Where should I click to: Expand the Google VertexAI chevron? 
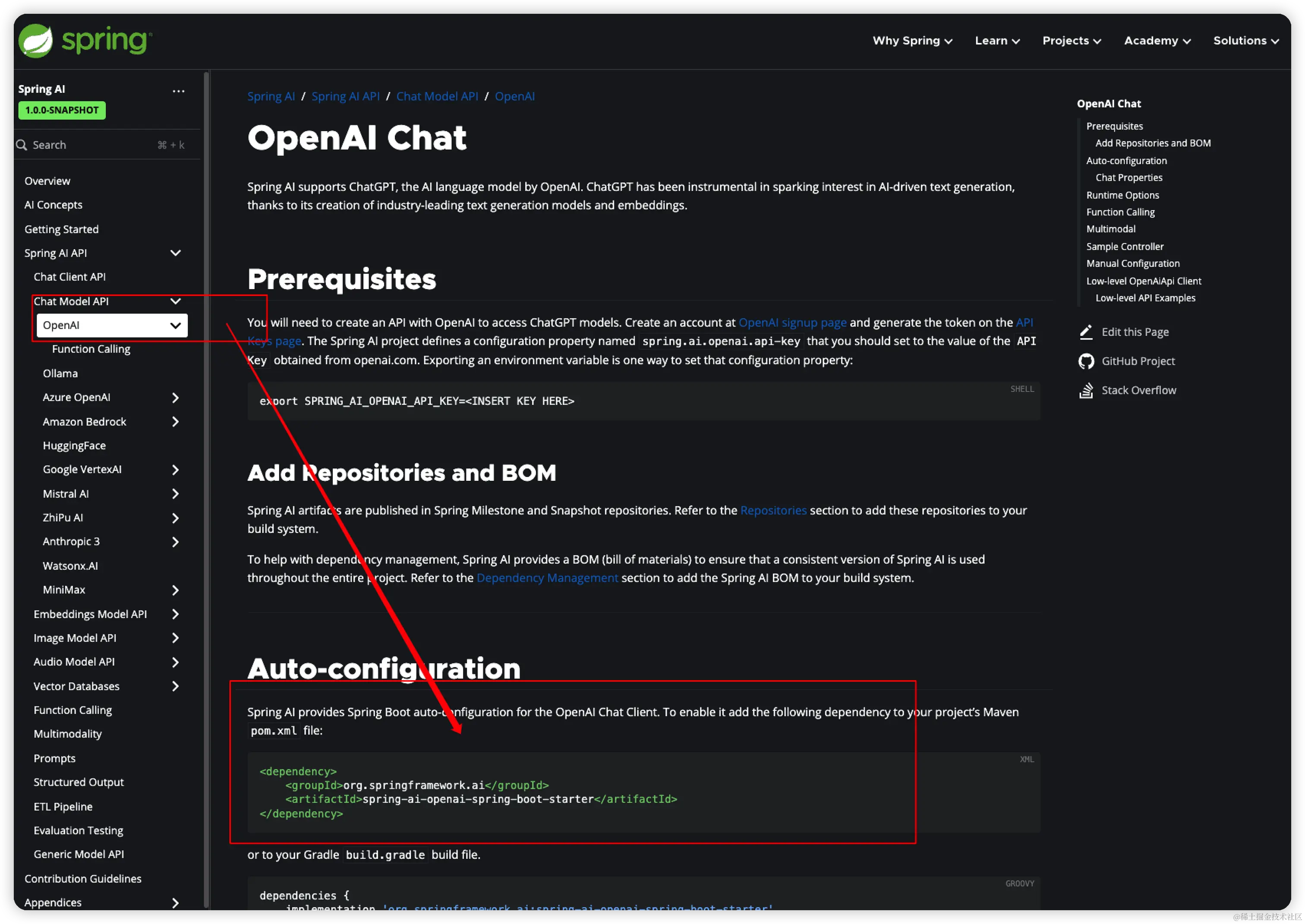click(175, 470)
